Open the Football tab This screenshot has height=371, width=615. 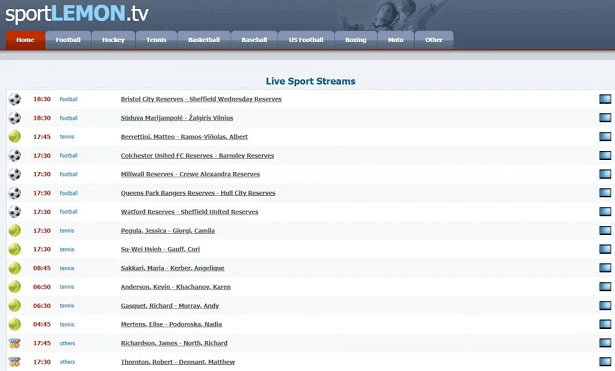[68, 40]
